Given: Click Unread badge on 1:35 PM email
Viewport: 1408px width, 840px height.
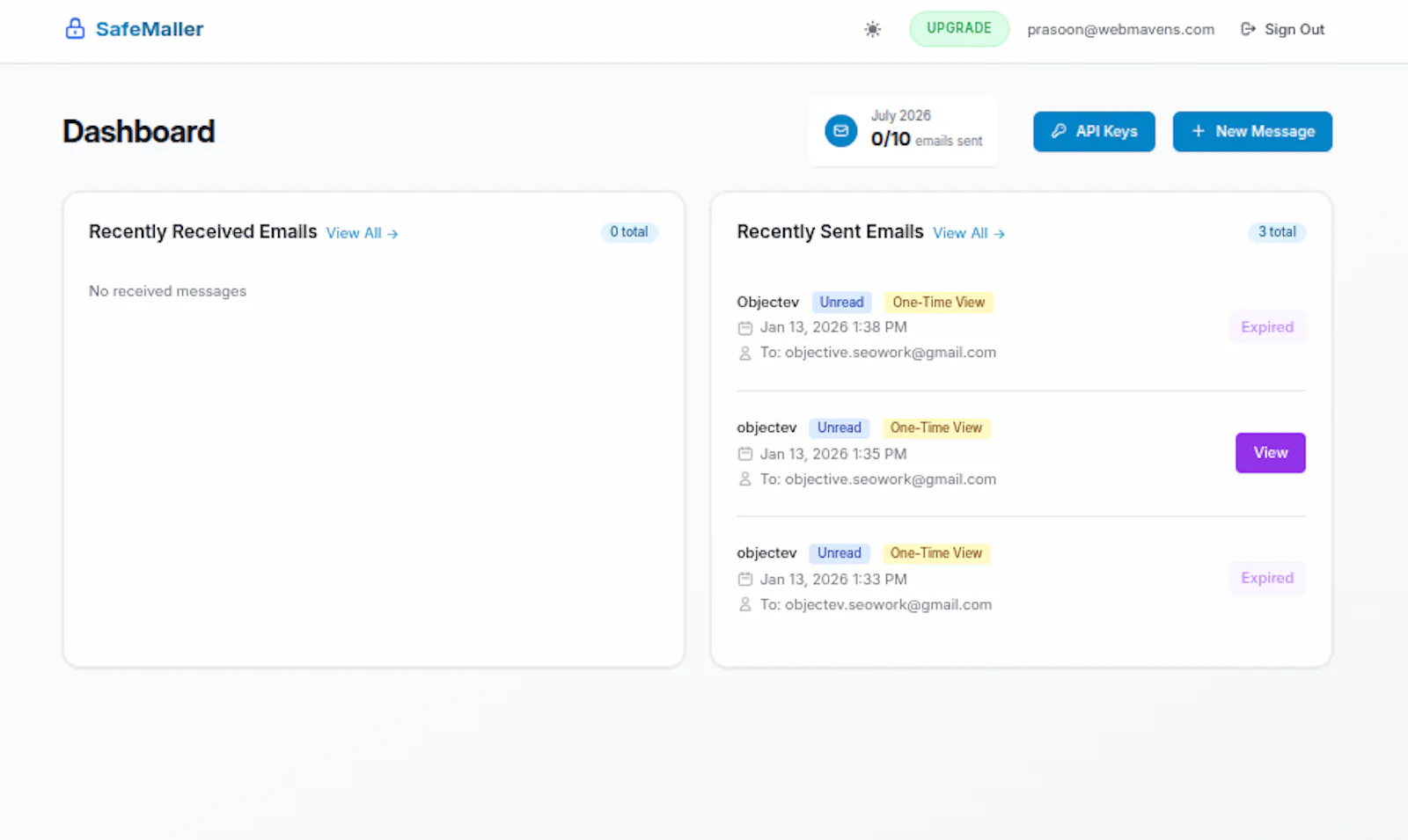Looking at the screenshot, I should coord(840,427).
